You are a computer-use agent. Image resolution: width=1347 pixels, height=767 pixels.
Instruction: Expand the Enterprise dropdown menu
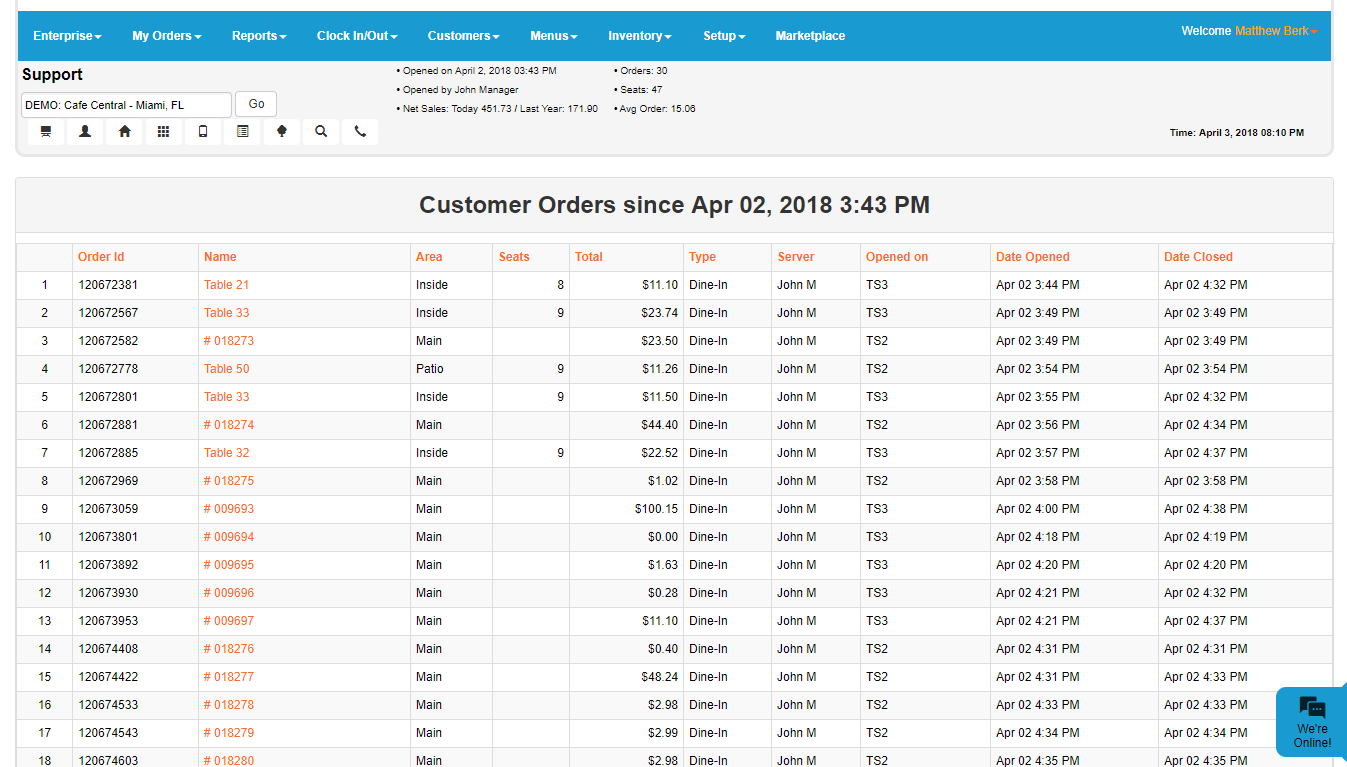tap(67, 36)
